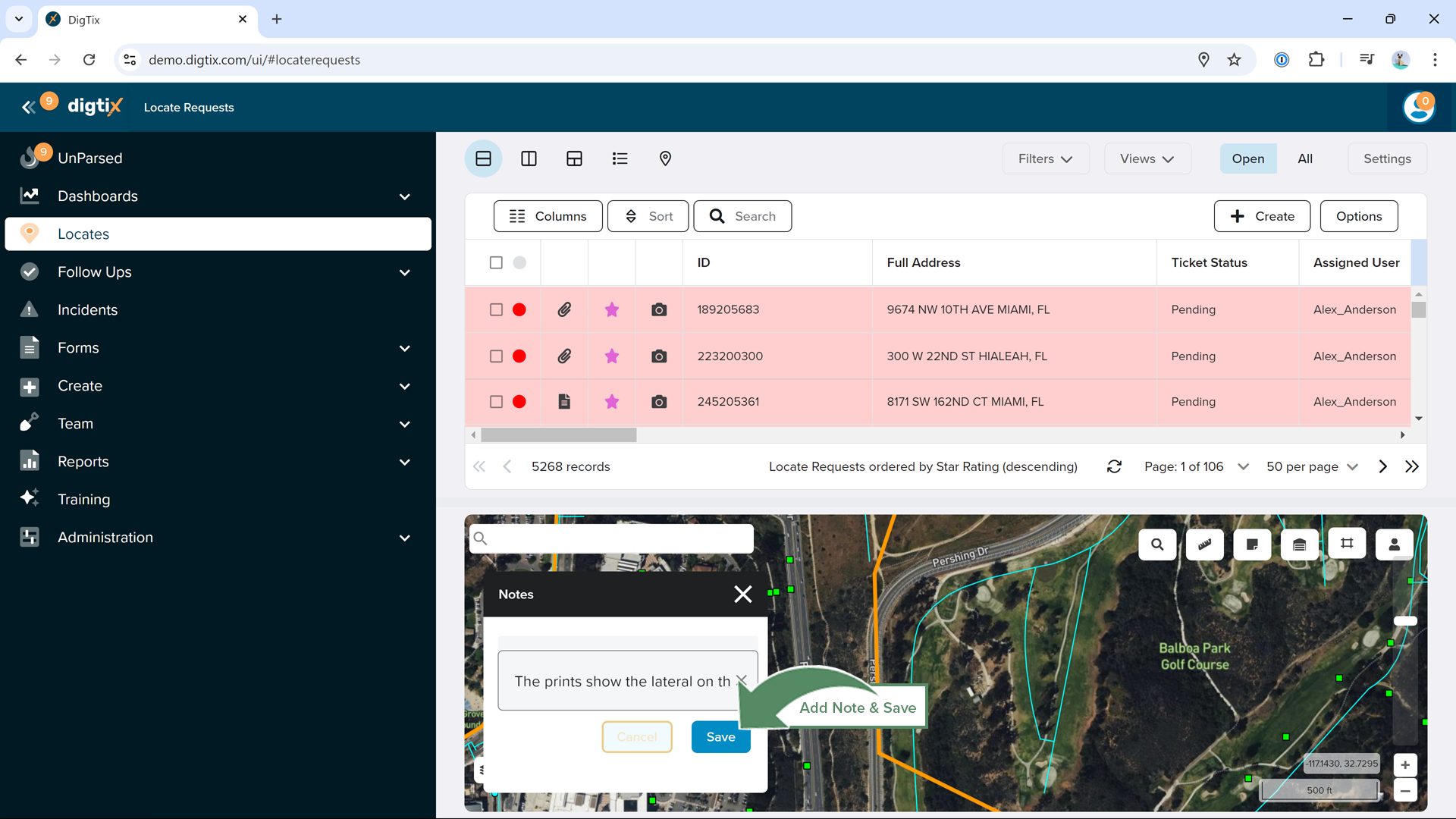Open the map layers tool

(x=1299, y=544)
